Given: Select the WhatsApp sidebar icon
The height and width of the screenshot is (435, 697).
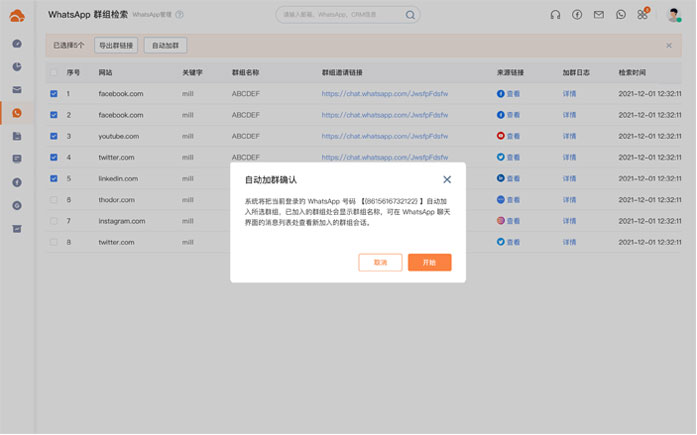Looking at the screenshot, I should (17, 113).
